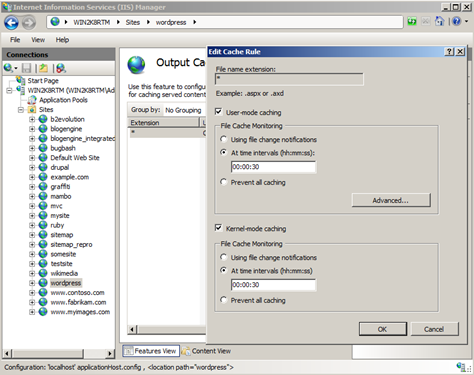Select kernel-mode Using file change notifications

pyautogui.click(x=224, y=257)
